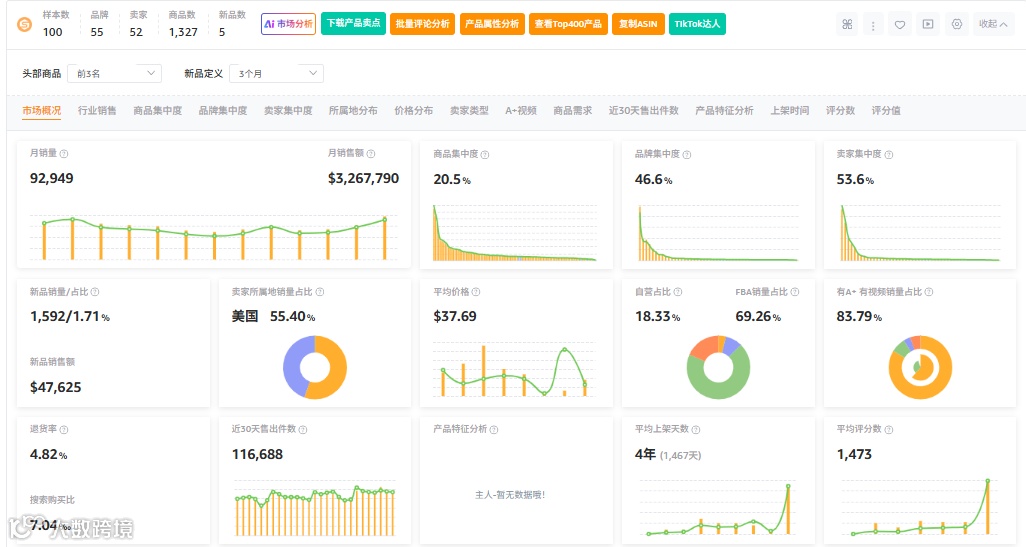Viewport: 1026px width, 547px height.
Task: Switch to the 所属地分布 tab
Action: pos(353,111)
